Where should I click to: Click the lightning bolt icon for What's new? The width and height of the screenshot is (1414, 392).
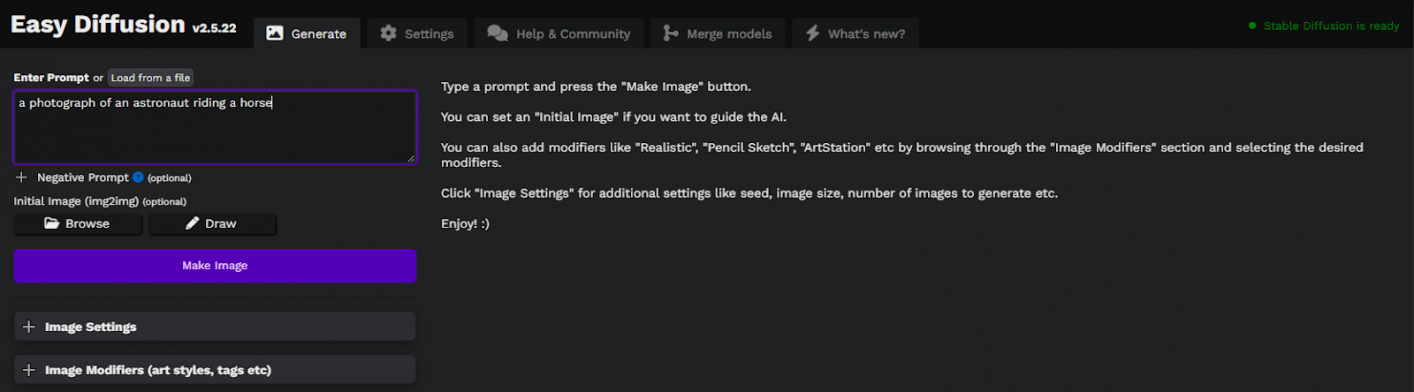coord(812,33)
